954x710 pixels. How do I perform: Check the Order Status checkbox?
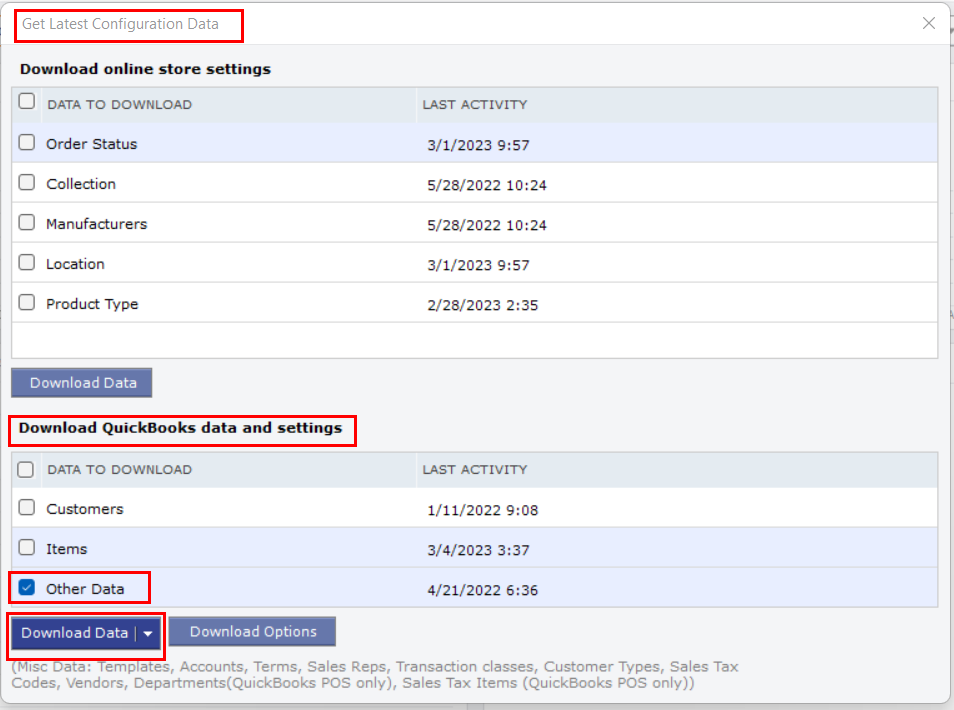tap(27, 143)
